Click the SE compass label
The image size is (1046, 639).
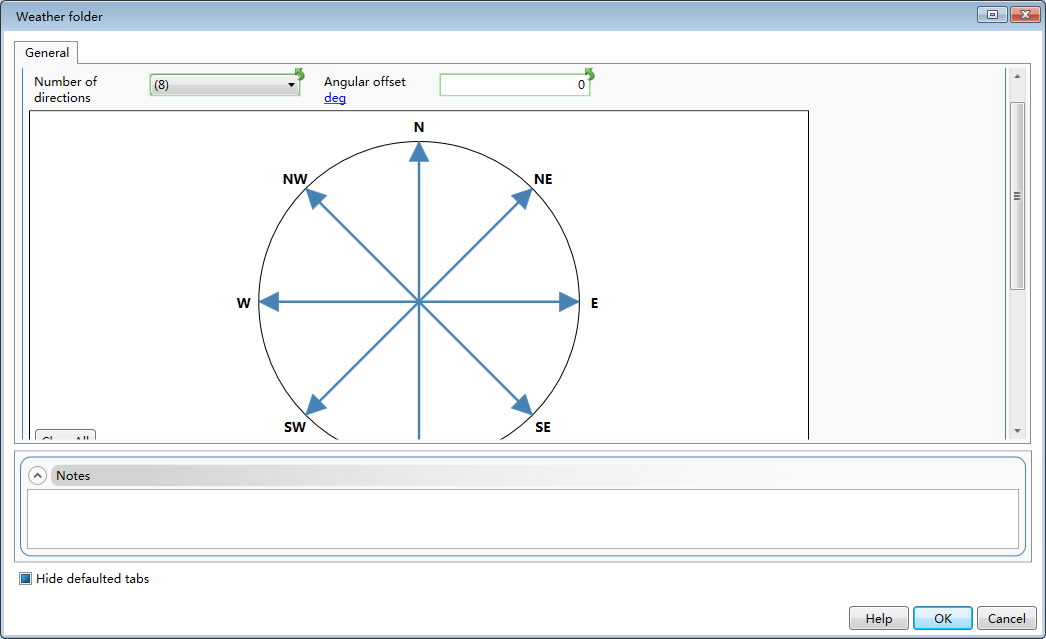point(543,427)
